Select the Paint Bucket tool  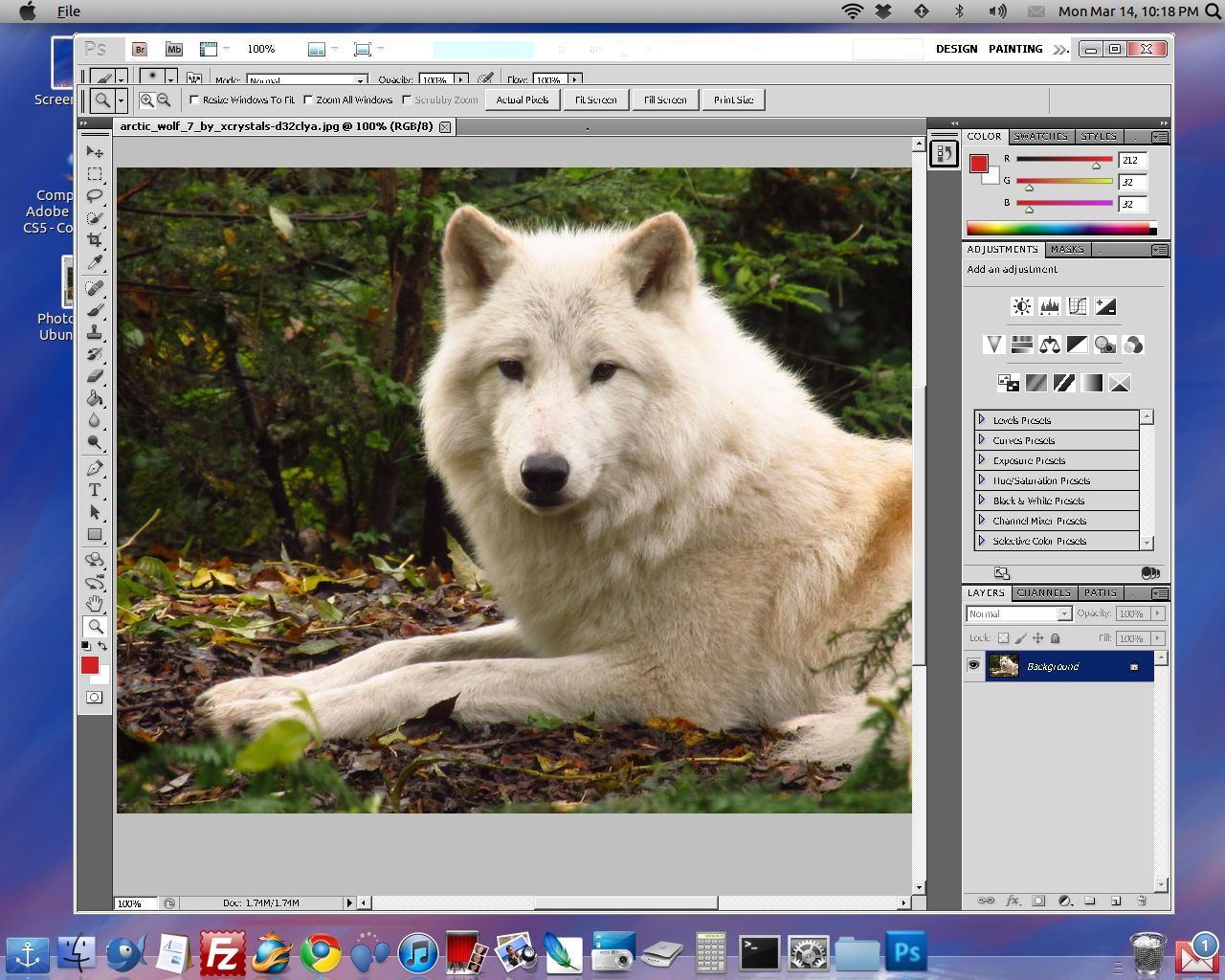point(95,398)
